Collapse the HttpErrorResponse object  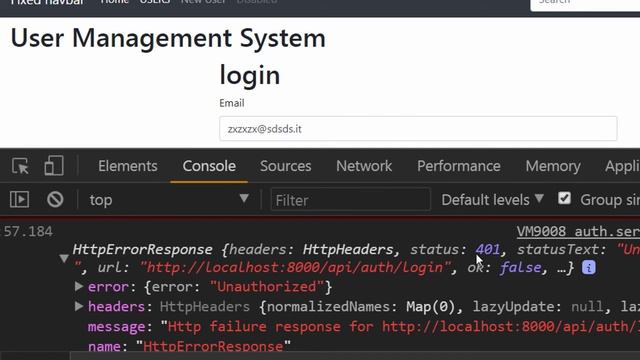(x=64, y=258)
